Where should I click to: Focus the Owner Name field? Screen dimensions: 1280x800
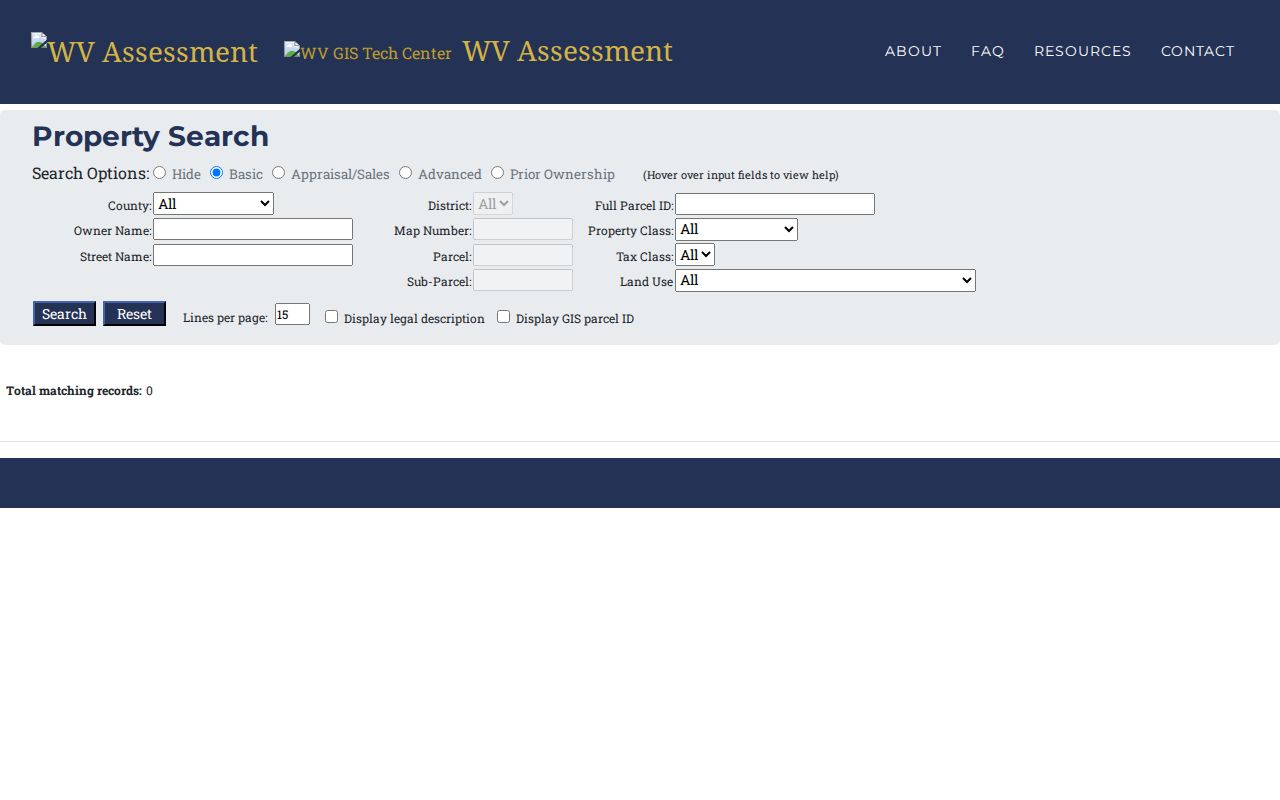253,229
